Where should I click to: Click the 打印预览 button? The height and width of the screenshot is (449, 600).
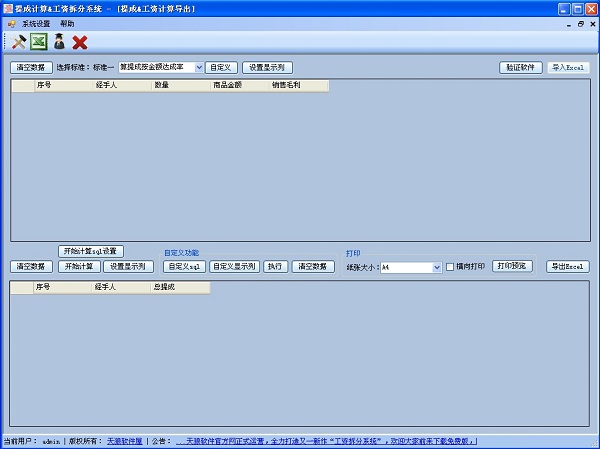512,266
